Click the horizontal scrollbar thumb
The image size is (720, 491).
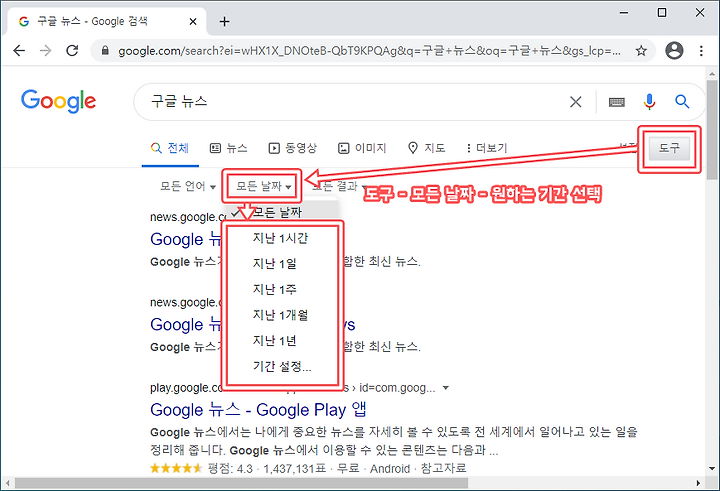242,483
